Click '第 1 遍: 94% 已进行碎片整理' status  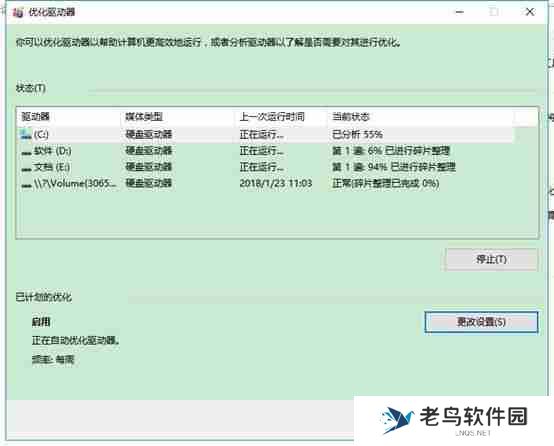(x=394, y=167)
